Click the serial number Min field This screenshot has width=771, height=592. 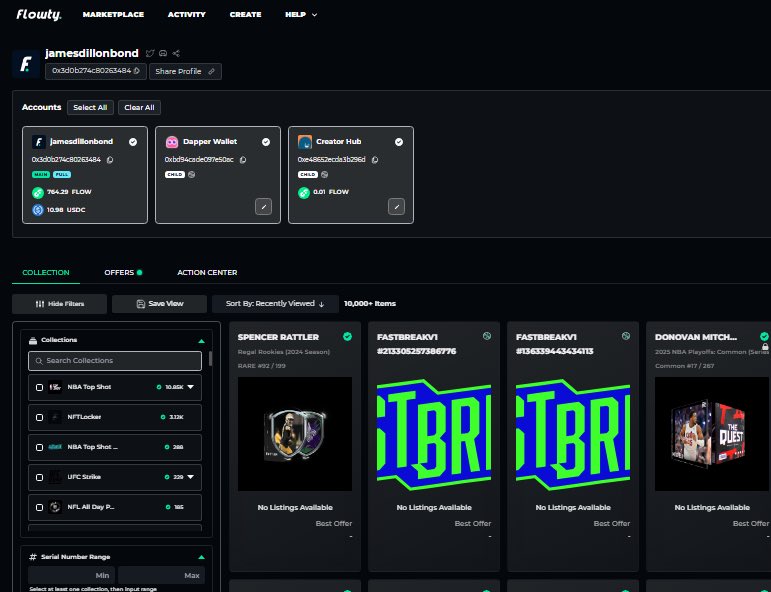[x=71, y=575]
